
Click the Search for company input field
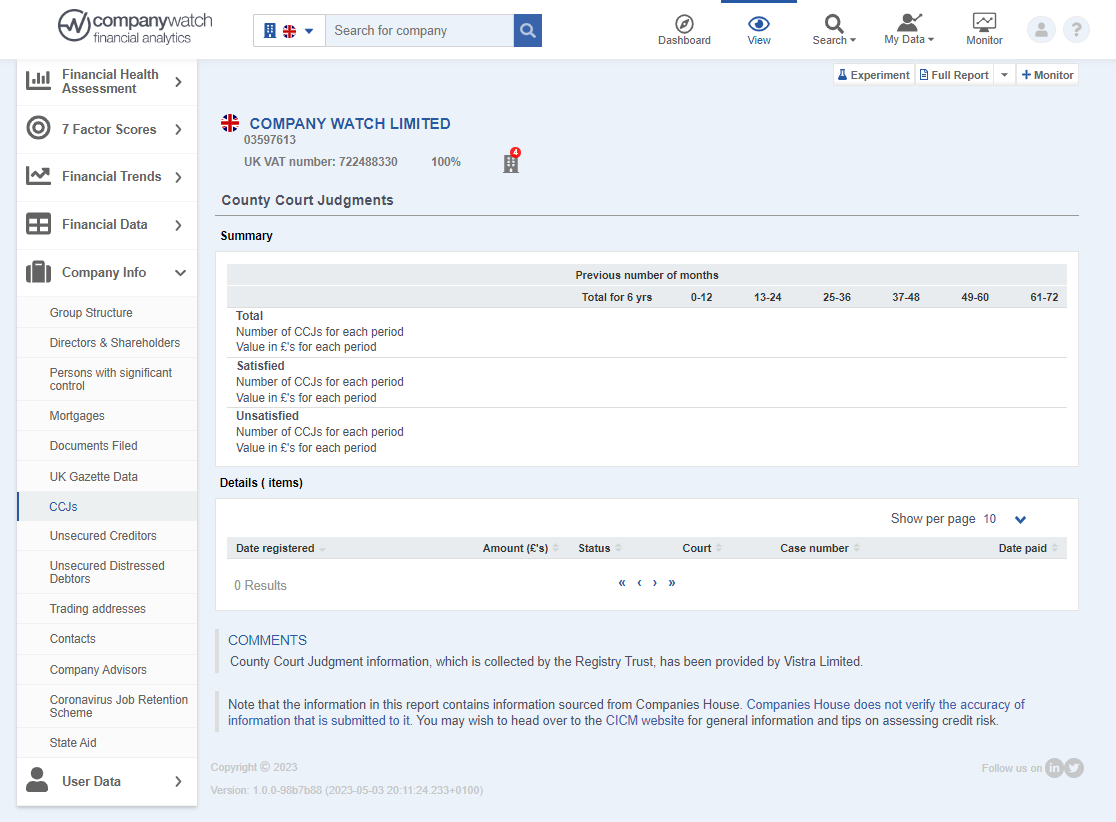pyautogui.click(x=419, y=31)
